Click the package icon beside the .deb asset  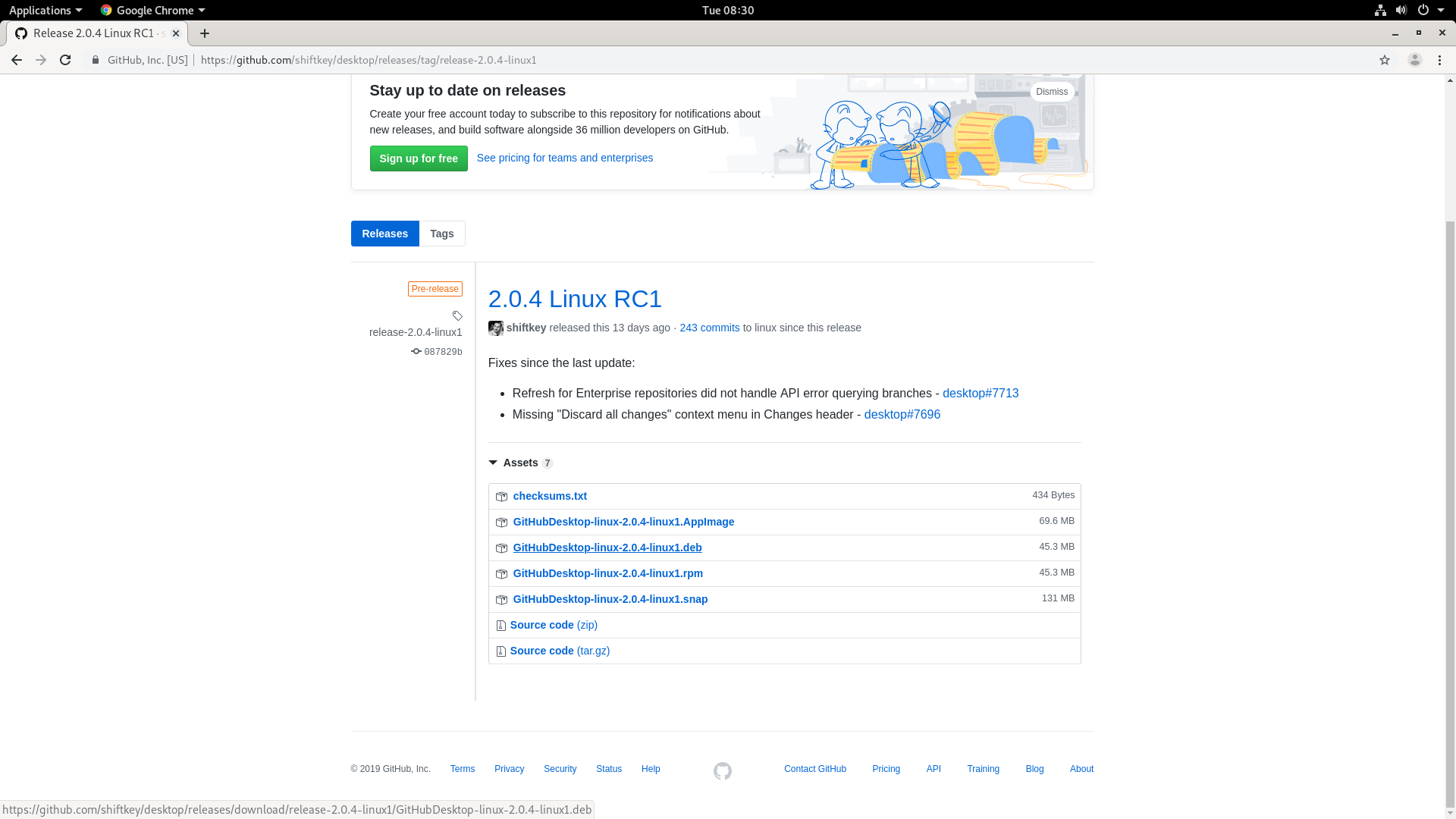click(501, 548)
